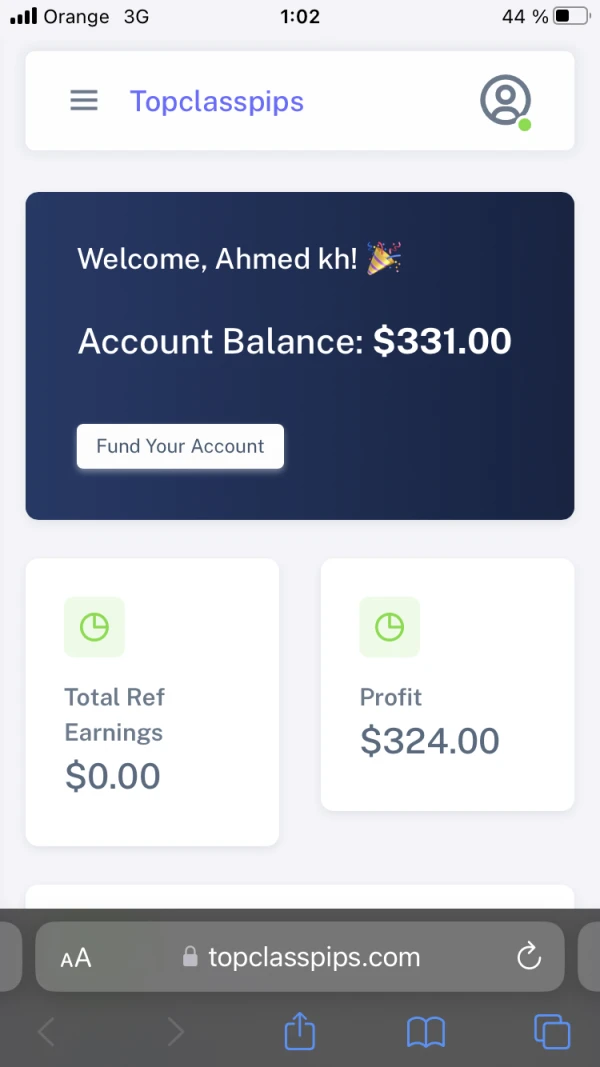Click the Topclasspips brand link
The height and width of the screenshot is (1067, 600).
tap(217, 101)
